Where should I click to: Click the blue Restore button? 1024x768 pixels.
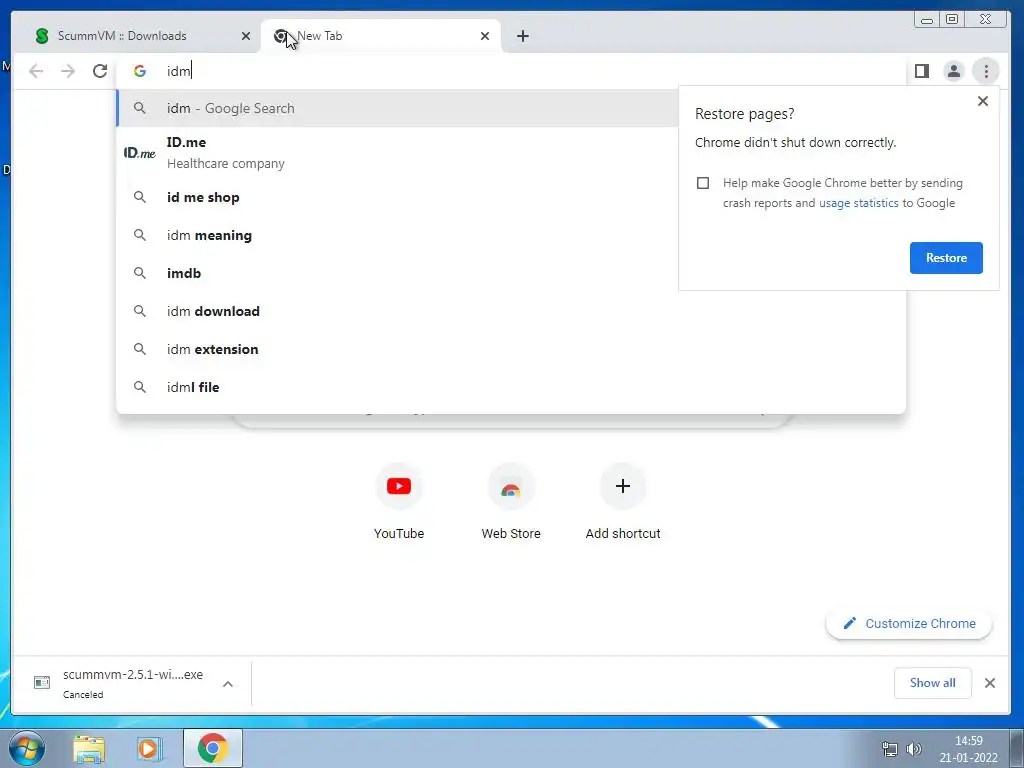point(946,258)
